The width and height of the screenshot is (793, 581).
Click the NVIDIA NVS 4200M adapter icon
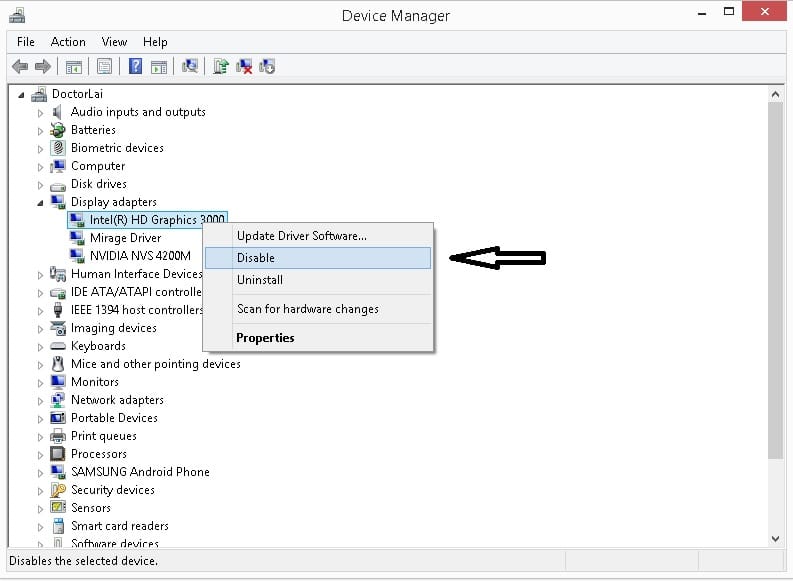coord(77,256)
